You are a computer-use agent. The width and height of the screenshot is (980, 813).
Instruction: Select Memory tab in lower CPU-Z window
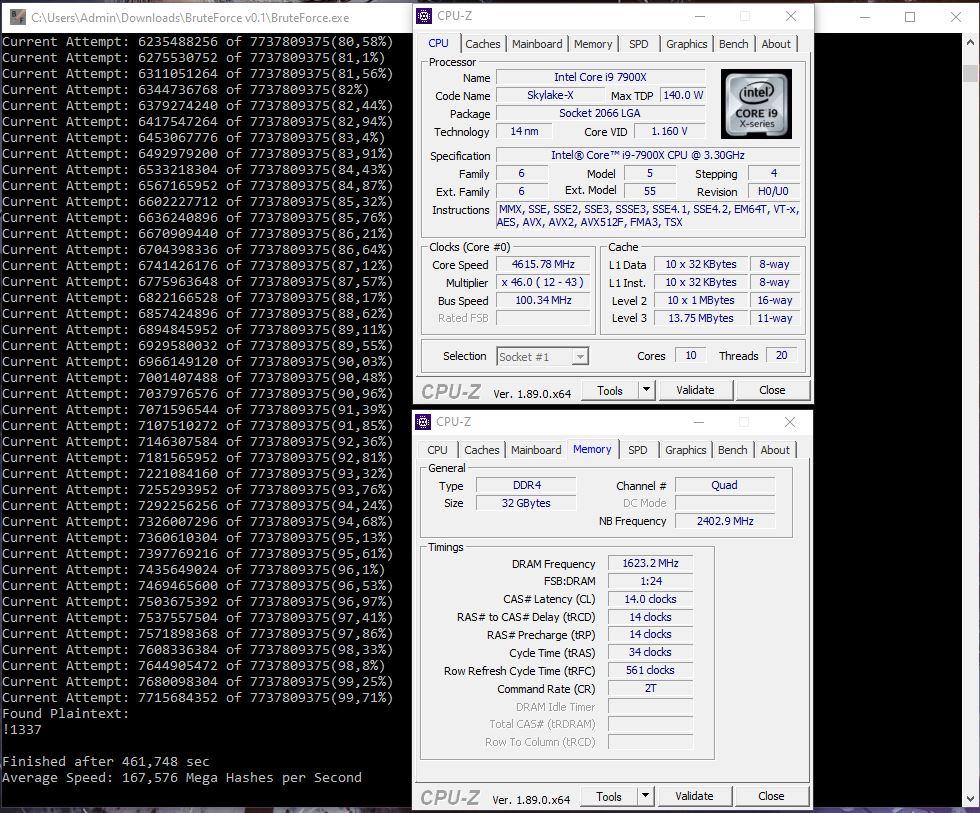(592, 449)
